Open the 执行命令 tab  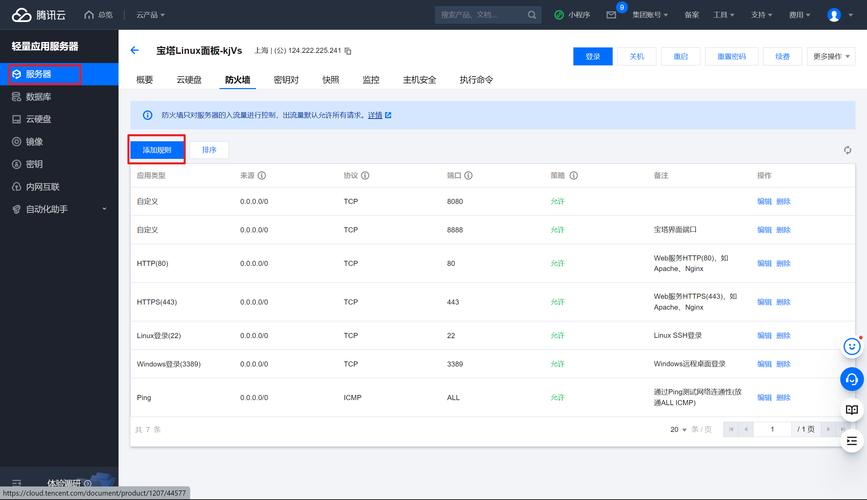[476, 80]
